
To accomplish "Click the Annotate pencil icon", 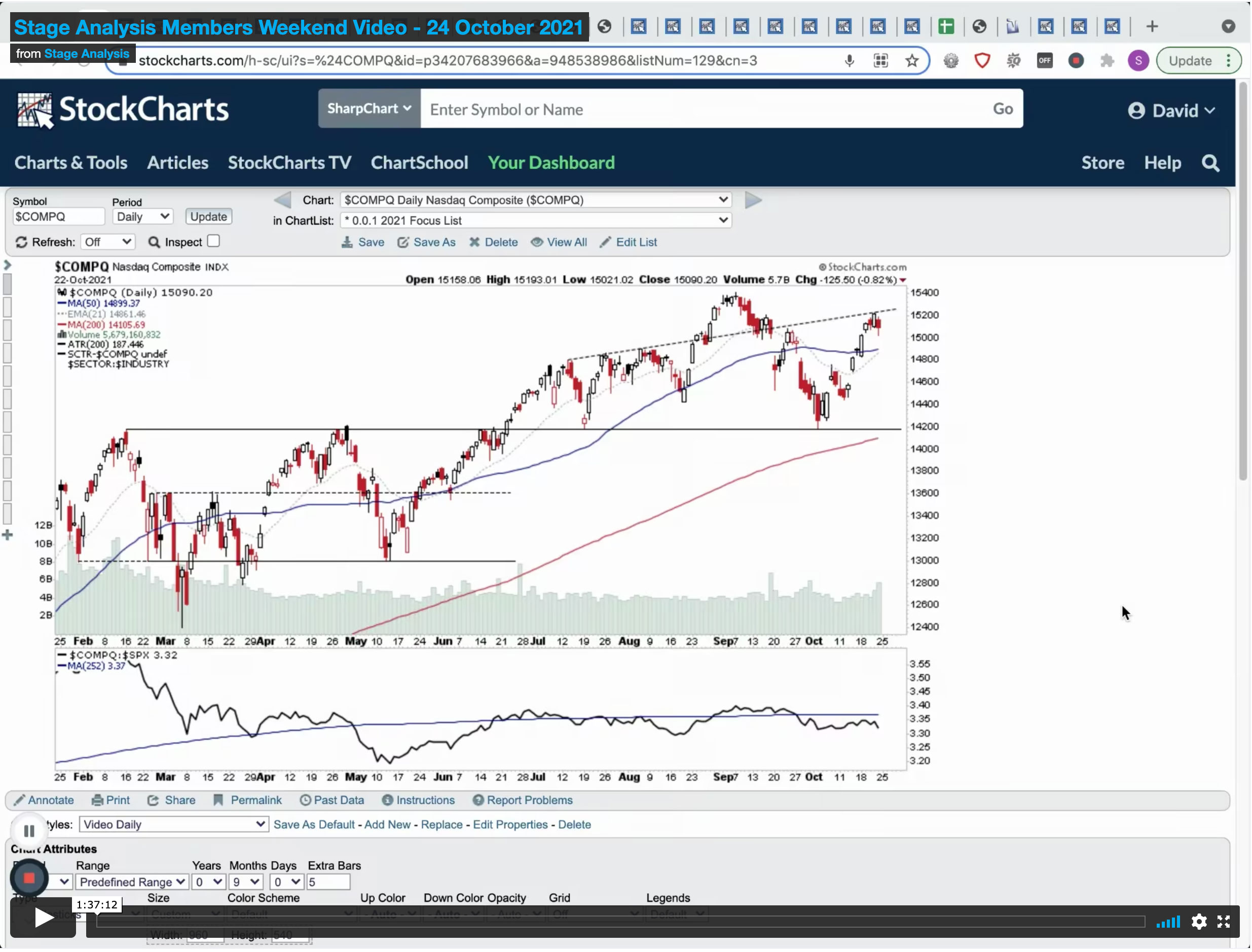I will pyautogui.click(x=19, y=800).
